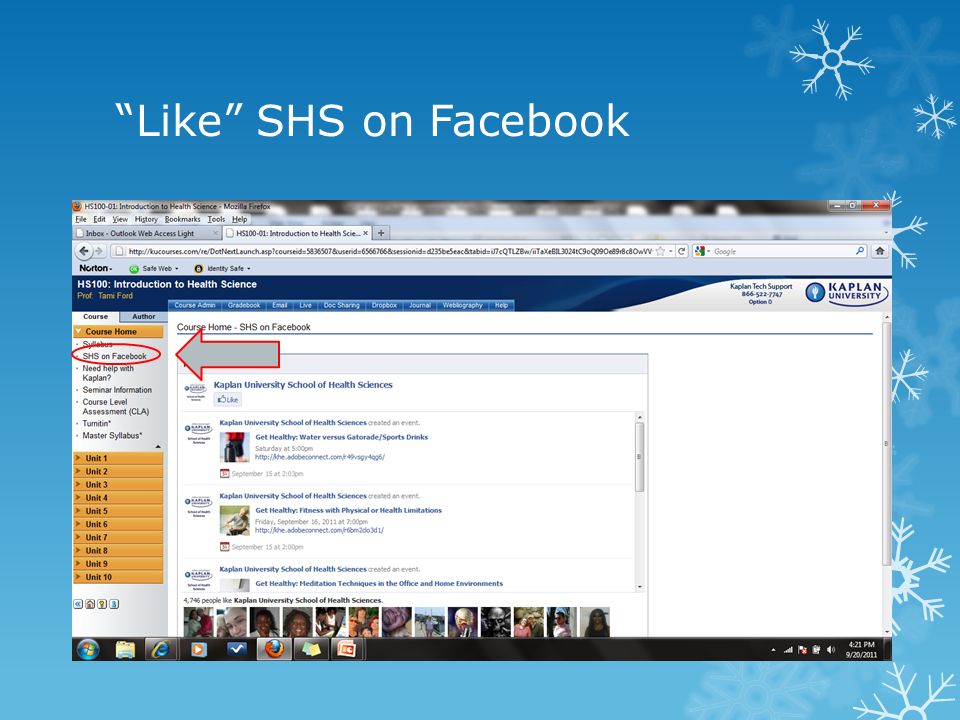Open the Dropbox toolbar tab
Image resolution: width=960 pixels, height=720 pixels.
click(x=384, y=305)
